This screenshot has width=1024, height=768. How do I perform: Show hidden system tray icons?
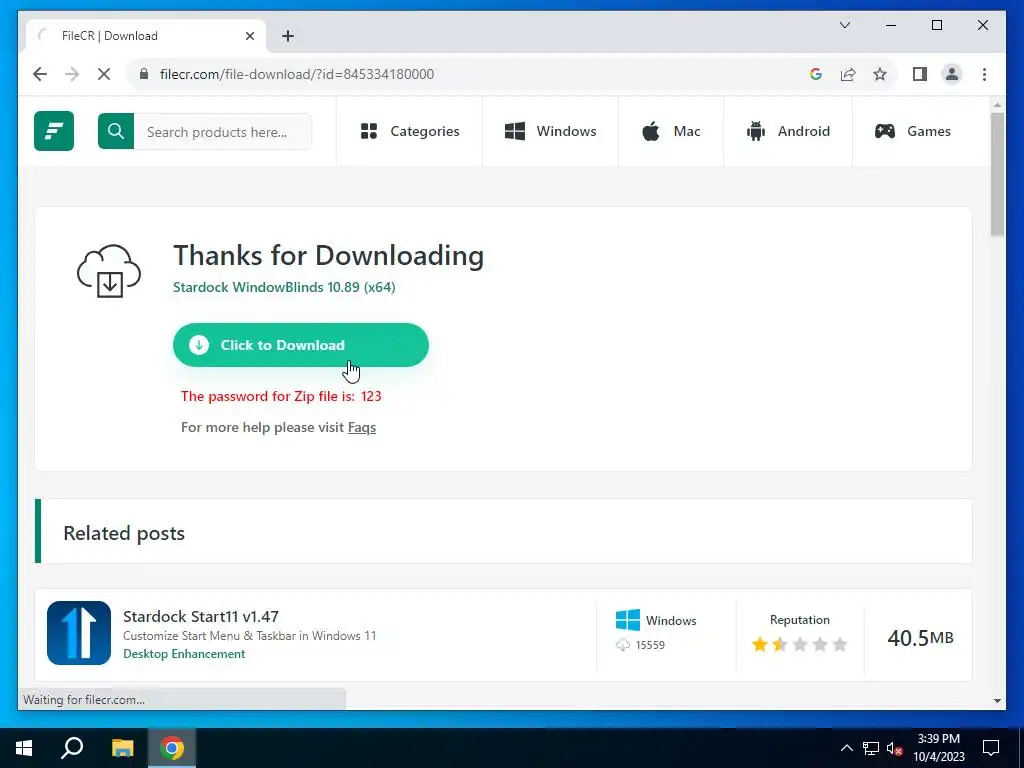pos(846,748)
